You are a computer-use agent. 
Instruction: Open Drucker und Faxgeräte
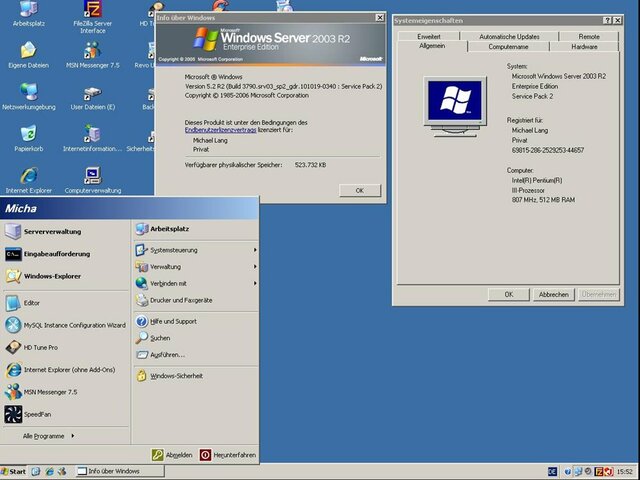pyautogui.click(x=196, y=300)
